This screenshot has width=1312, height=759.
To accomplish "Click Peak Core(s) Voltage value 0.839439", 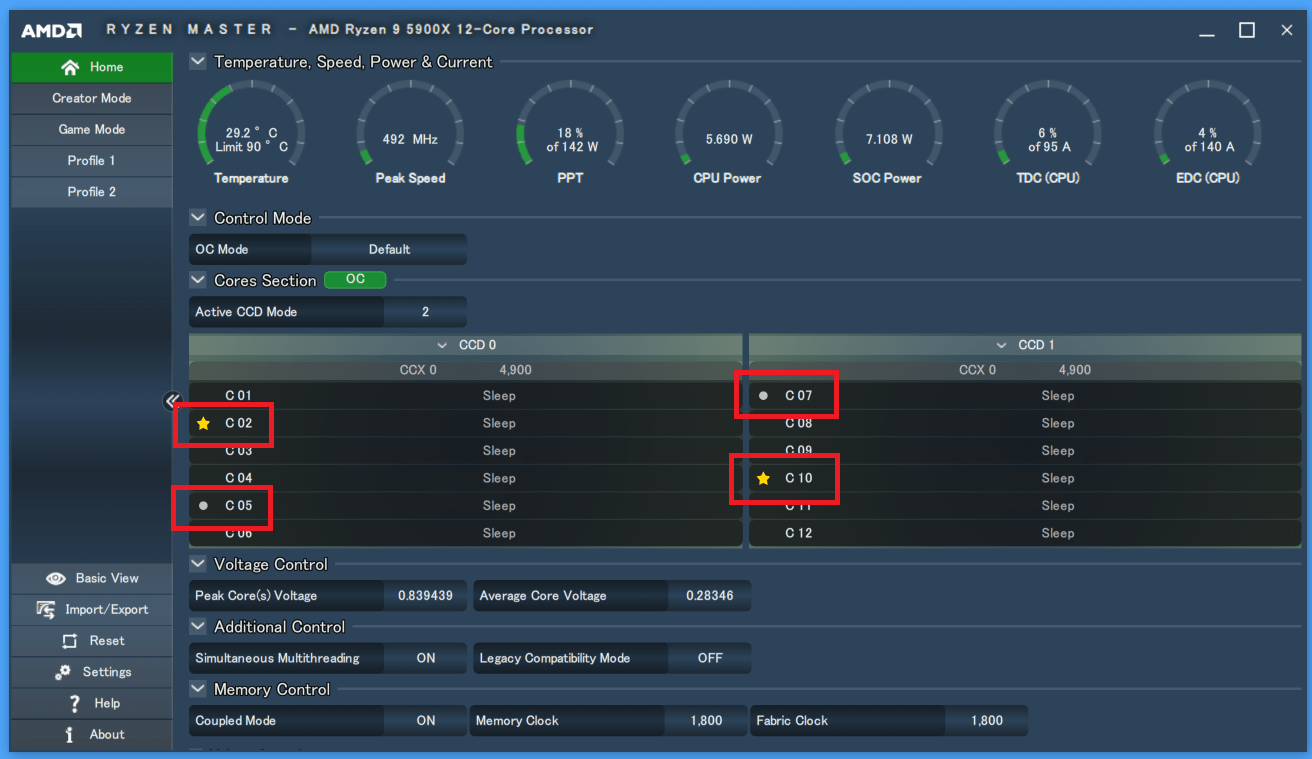I will click(425, 596).
